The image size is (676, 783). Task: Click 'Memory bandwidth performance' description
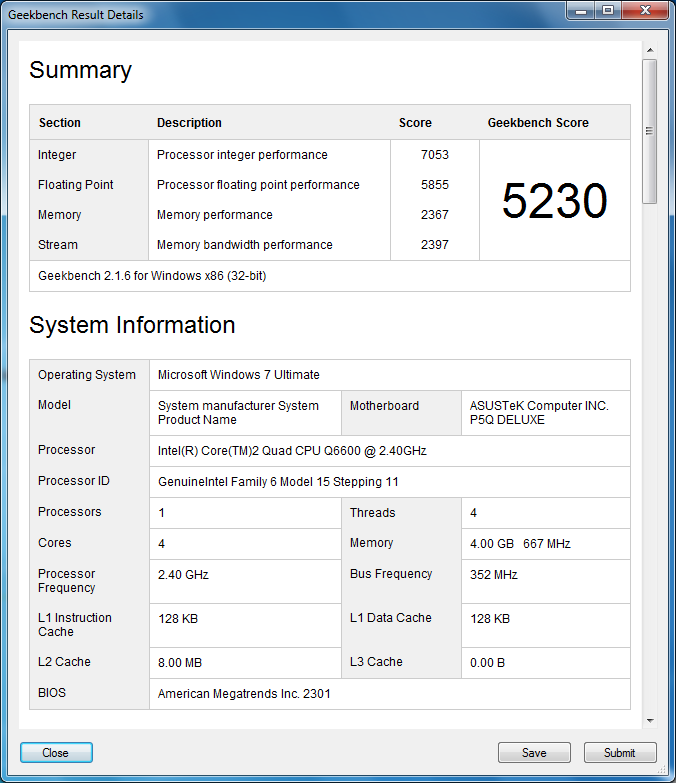coord(245,245)
